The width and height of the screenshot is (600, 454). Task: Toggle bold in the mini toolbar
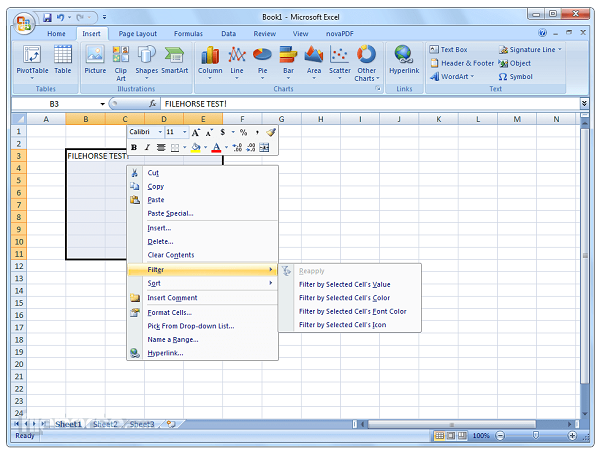click(x=134, y=147)
